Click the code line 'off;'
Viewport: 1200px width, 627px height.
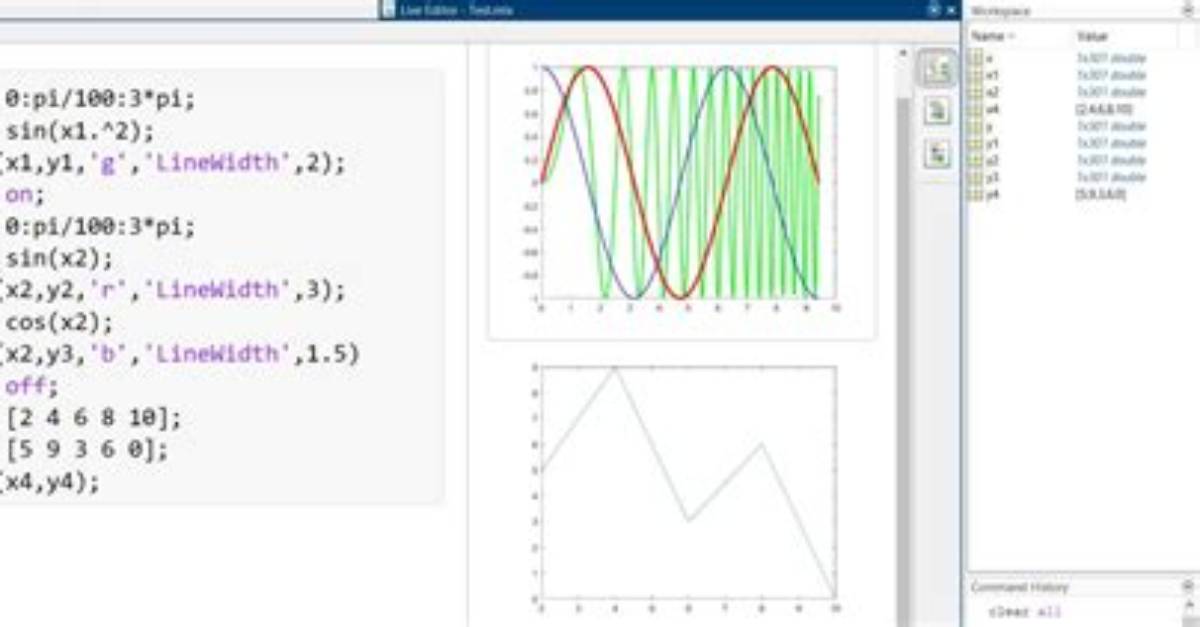pos(32,386)
